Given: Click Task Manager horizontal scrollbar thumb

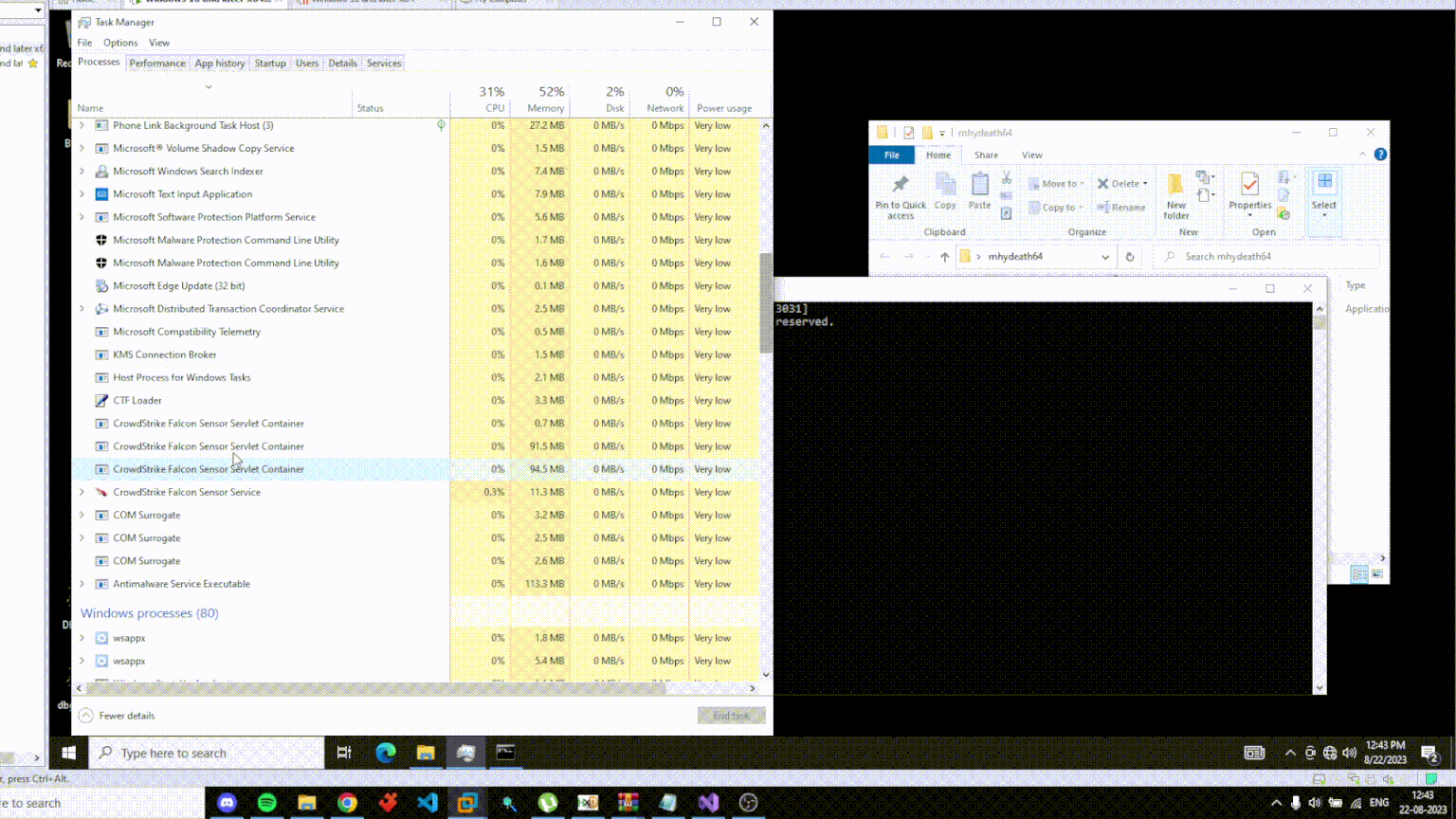Looking at the screenshot, I should 376,688.
